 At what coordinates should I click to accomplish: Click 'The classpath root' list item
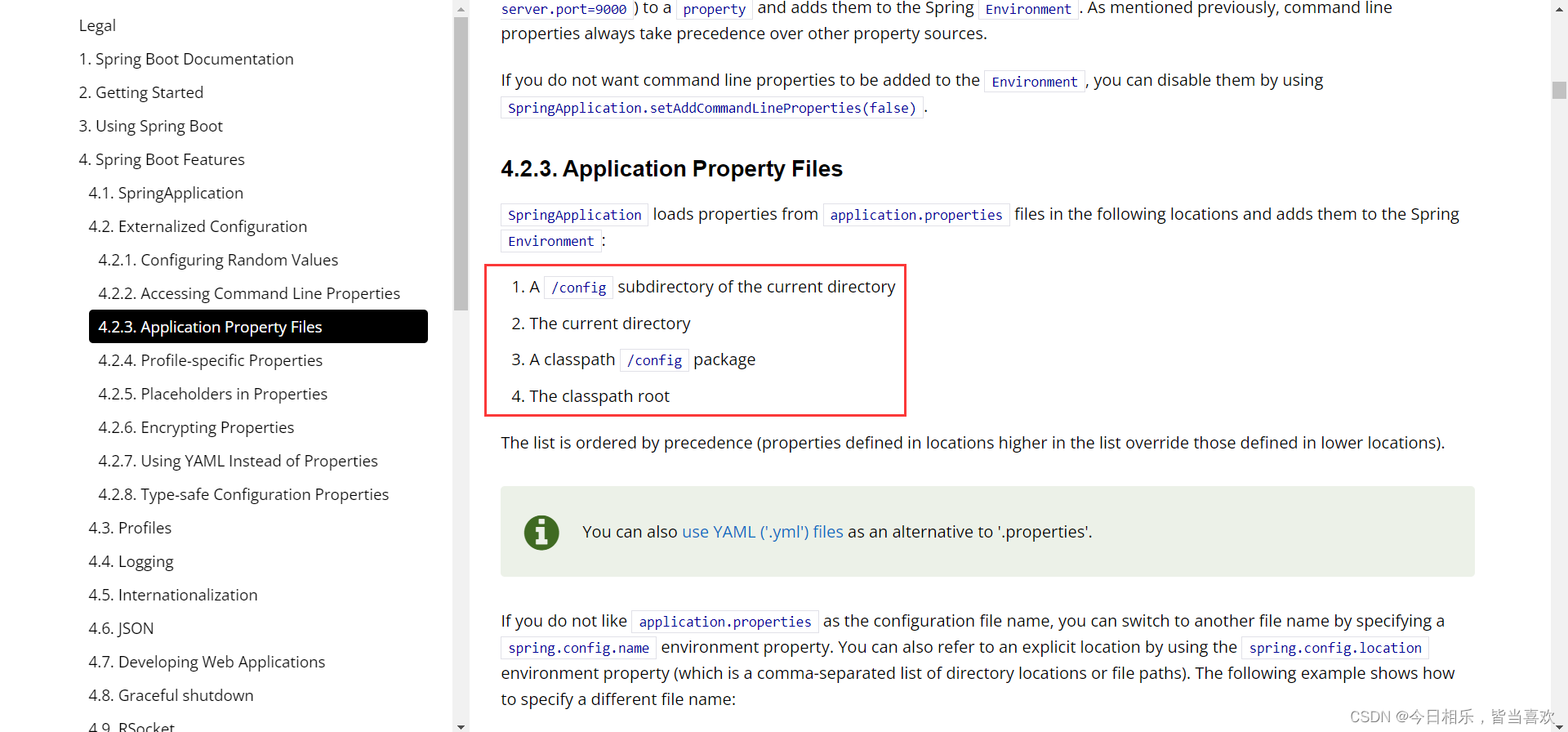tap(599, 396)
